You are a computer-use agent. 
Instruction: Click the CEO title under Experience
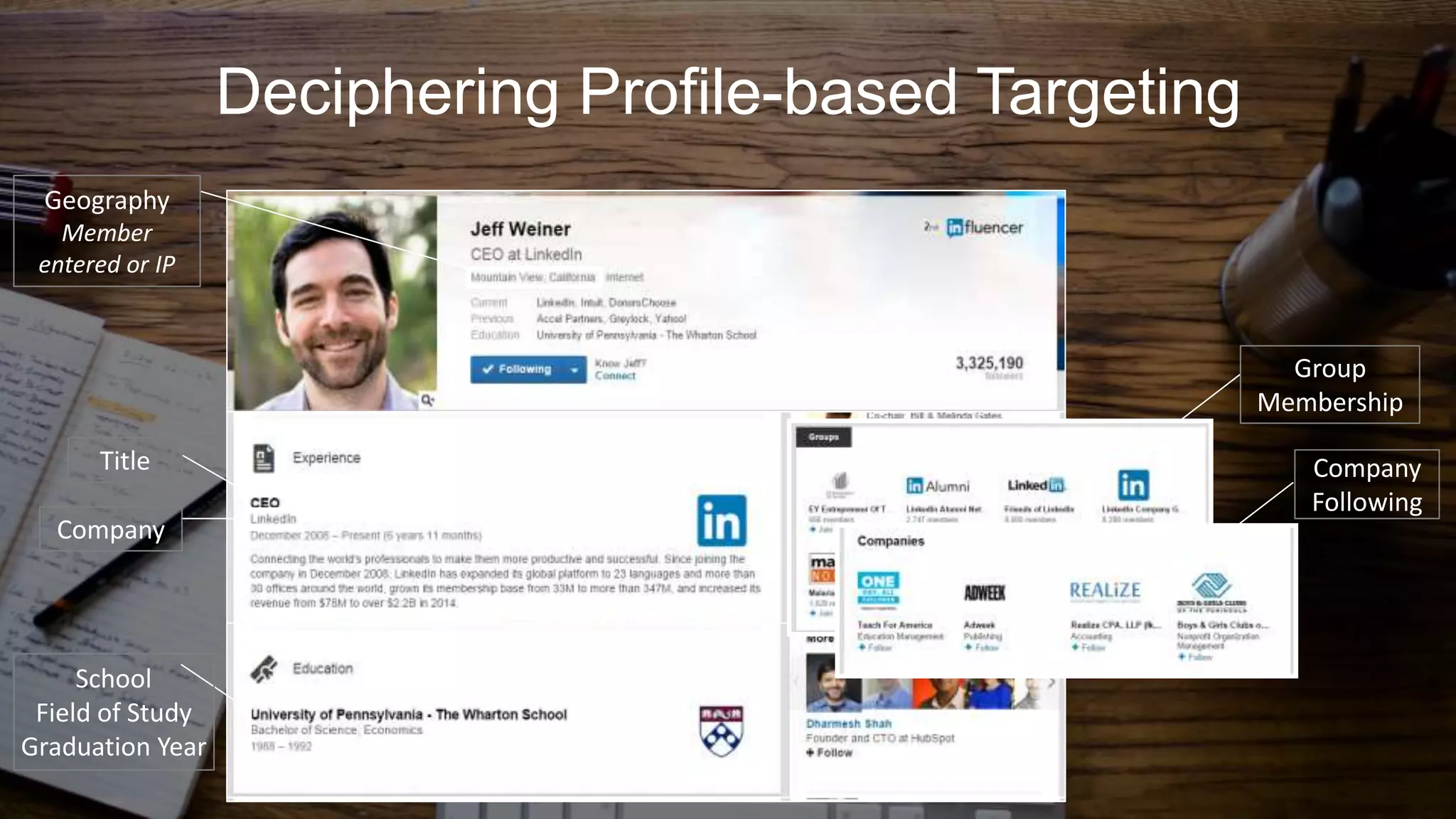(x=264, y=503)
